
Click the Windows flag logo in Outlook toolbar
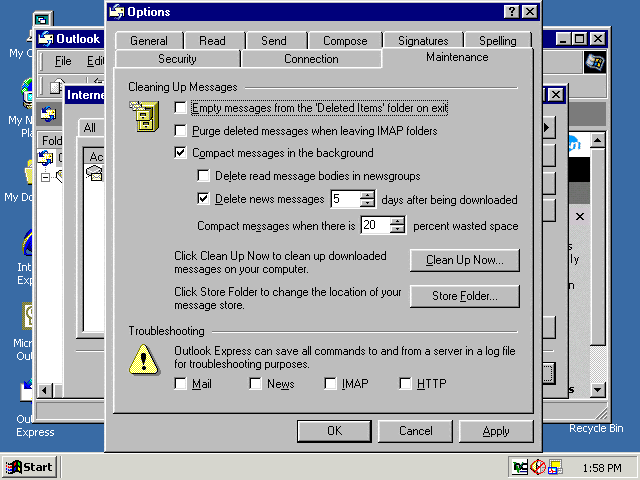tap(595, 62)
